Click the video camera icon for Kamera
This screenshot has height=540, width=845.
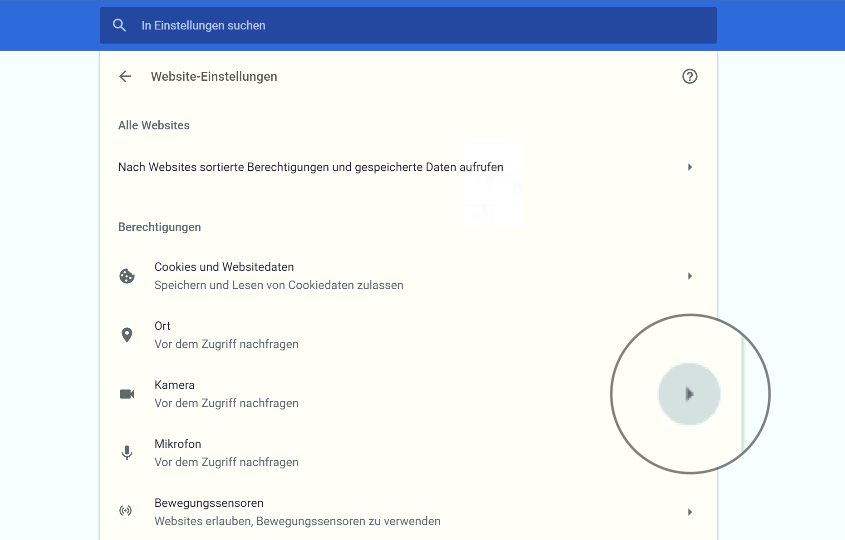pos(127,394)
